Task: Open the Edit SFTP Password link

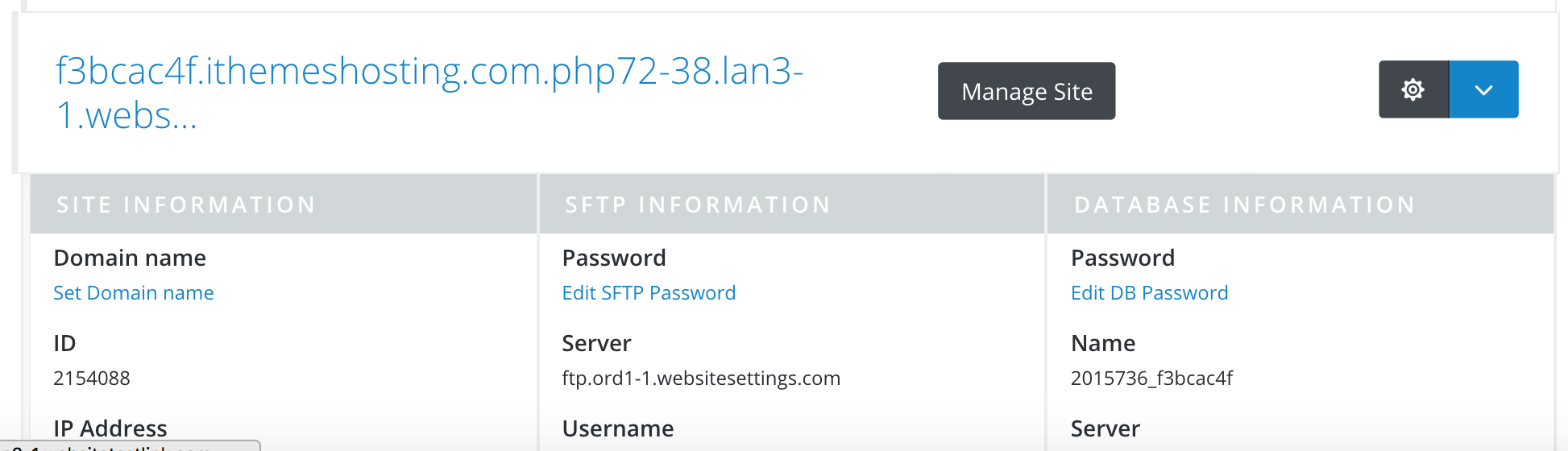Action: click(649, 293)
